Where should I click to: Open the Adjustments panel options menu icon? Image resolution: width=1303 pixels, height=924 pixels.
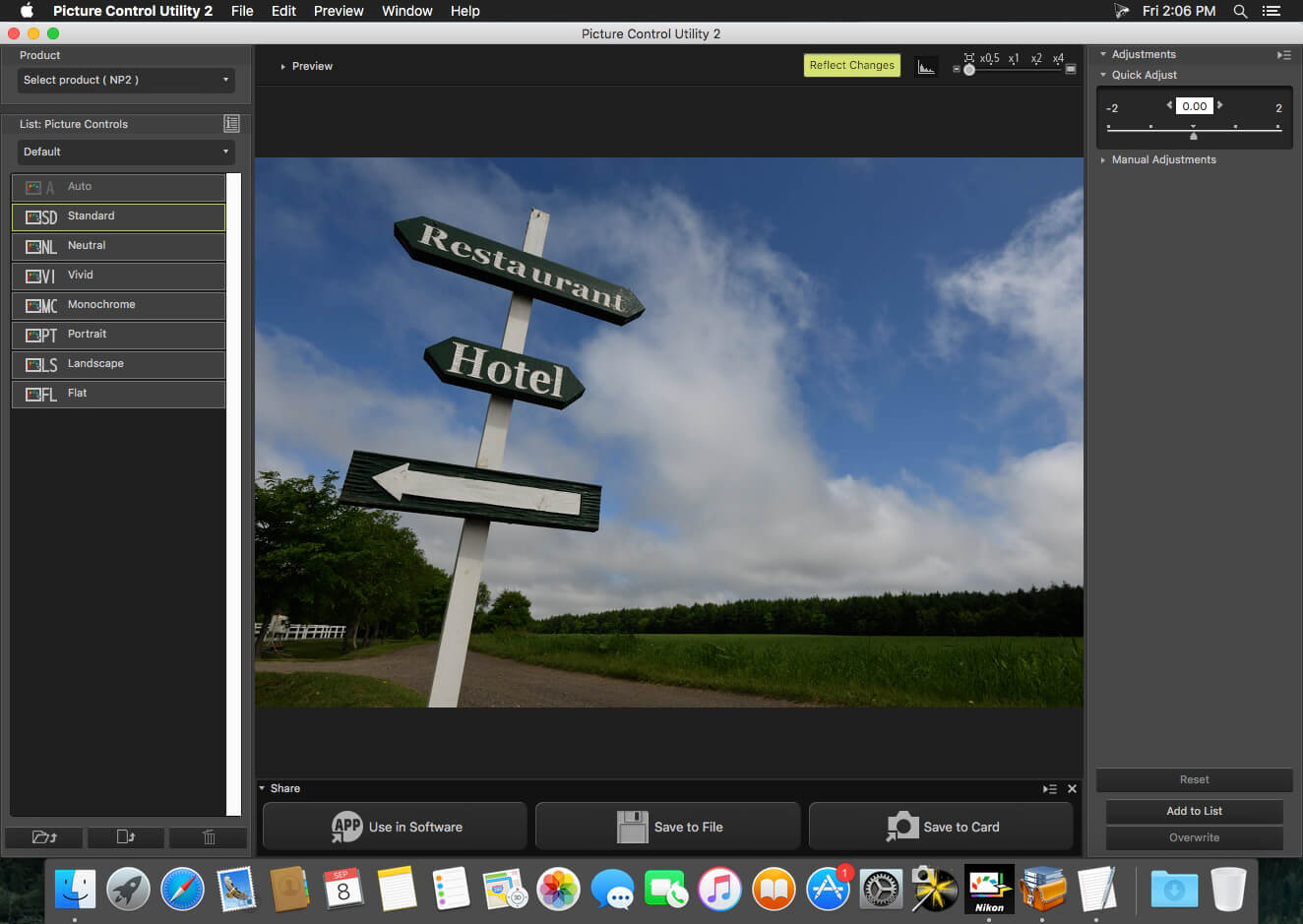click(x=1284, y=55)
